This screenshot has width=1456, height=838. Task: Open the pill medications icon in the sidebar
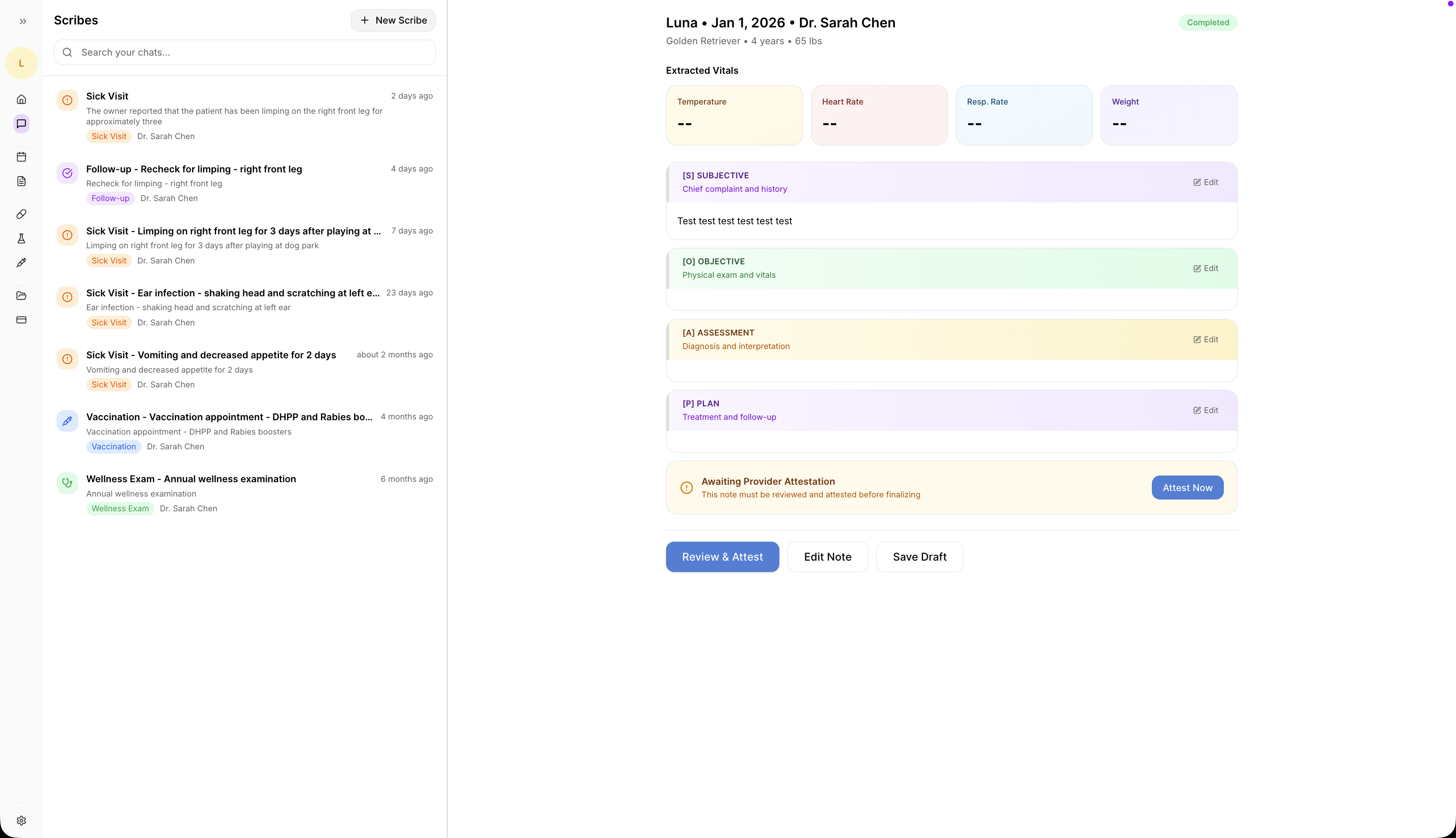pyautogui.click(x=21, y=214)
